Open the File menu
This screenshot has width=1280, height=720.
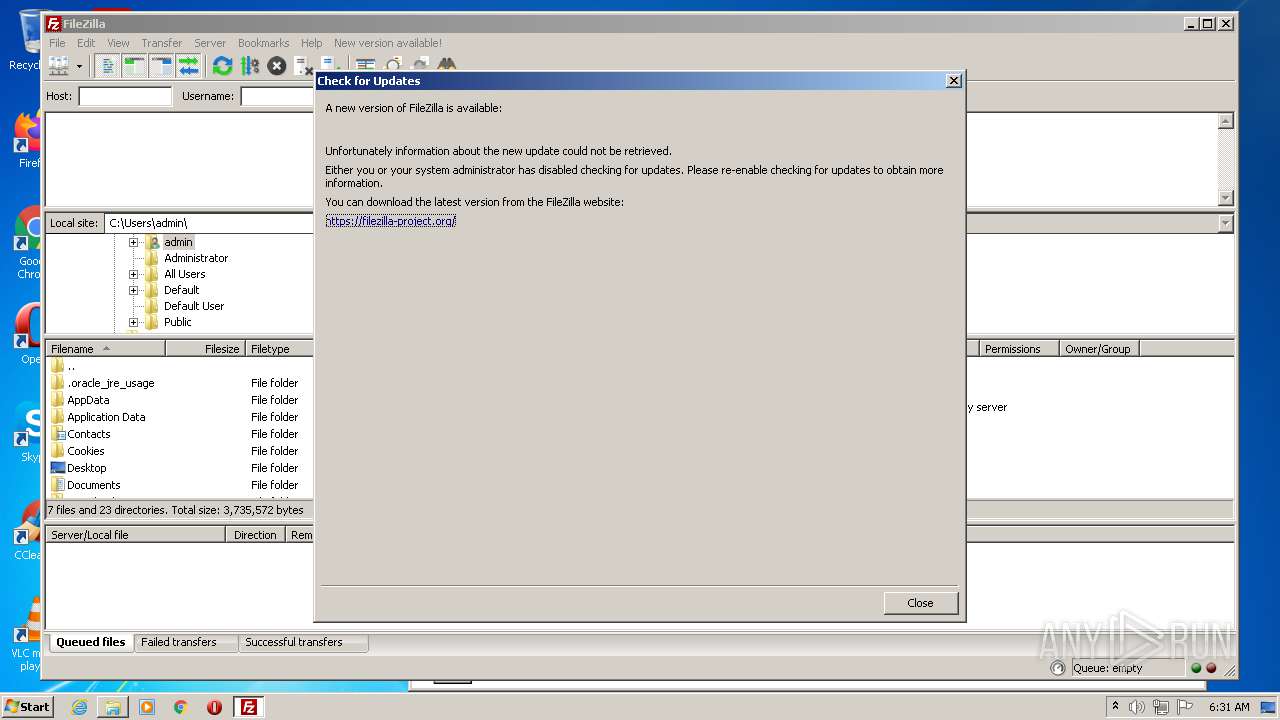pyautogui.click(x=57, y=43)
